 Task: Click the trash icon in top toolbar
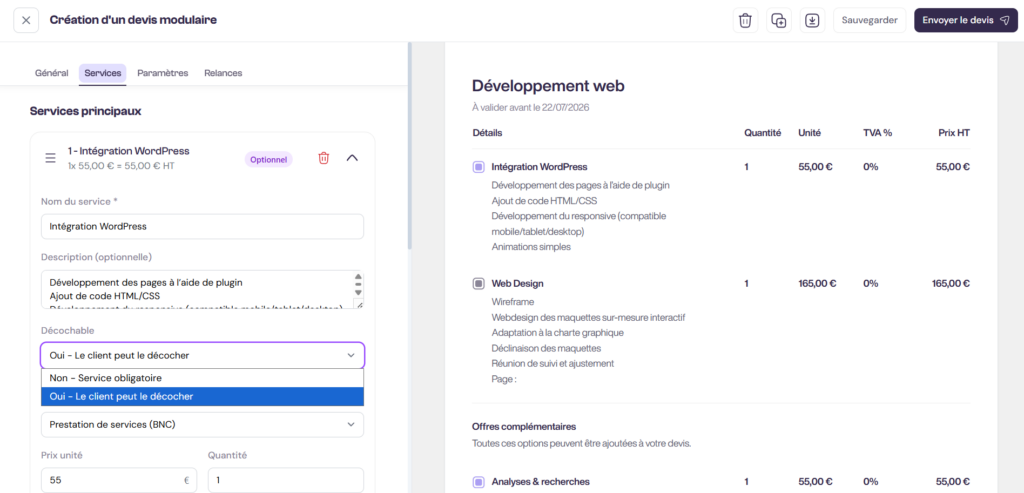[x=745, y=20]
